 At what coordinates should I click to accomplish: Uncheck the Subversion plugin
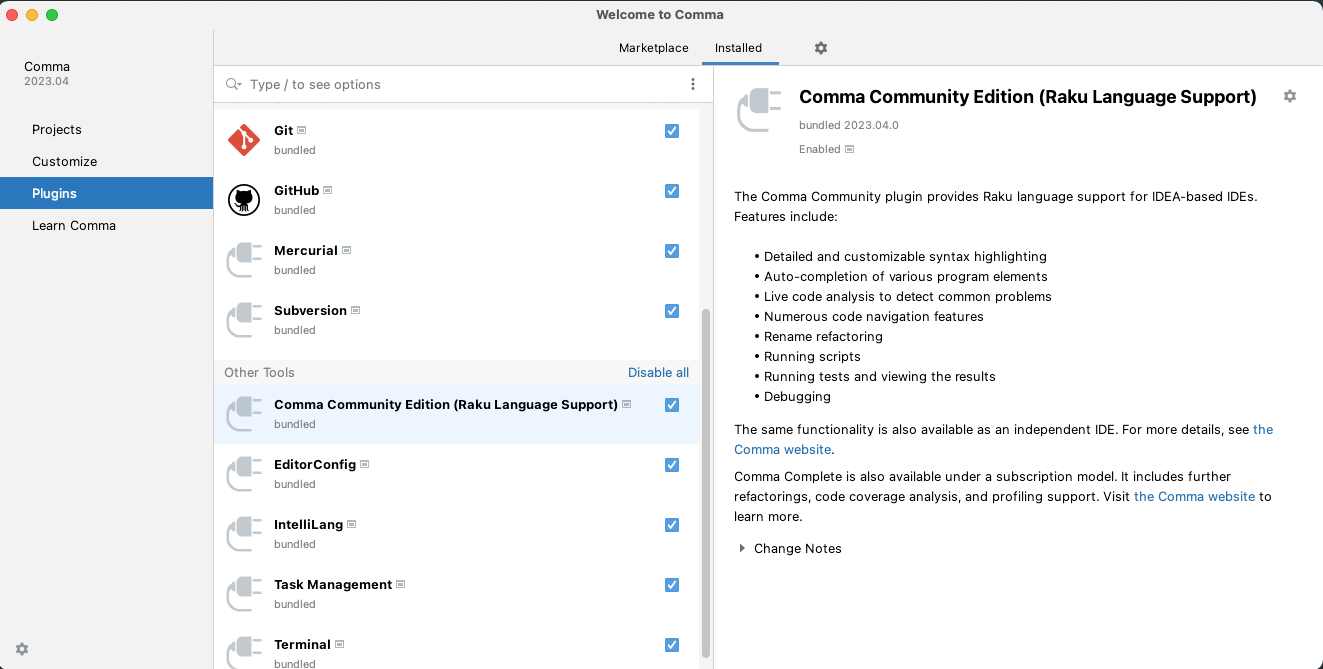pyautogui.click(x=672, y=311)
